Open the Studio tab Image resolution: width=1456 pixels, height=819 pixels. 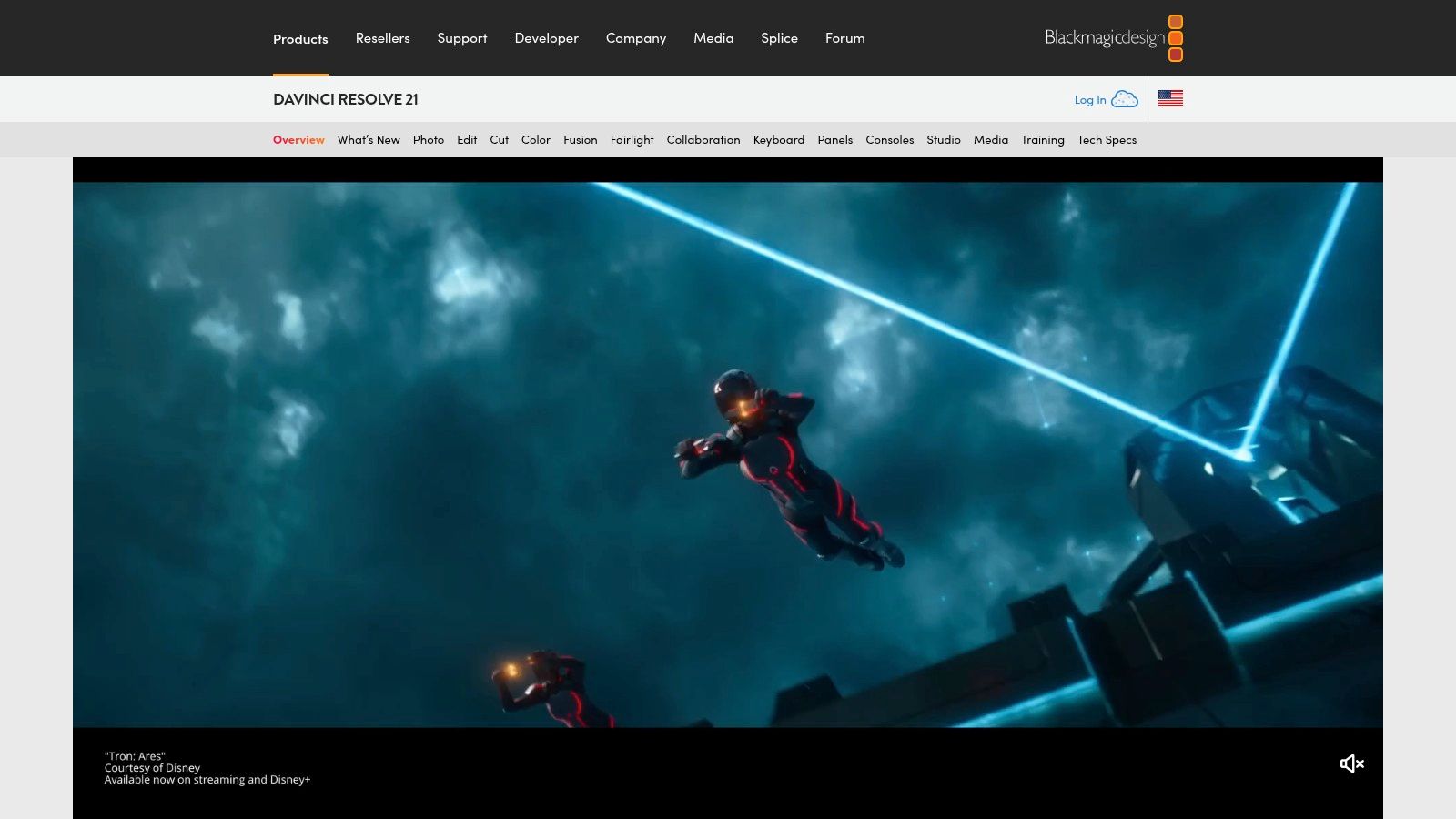pyautogui.click(x=944, y=140)
